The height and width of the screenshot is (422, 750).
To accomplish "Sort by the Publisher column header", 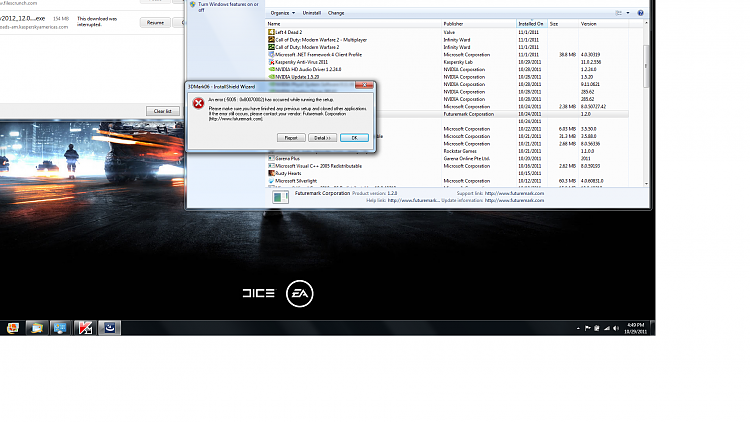I will 479,23.
